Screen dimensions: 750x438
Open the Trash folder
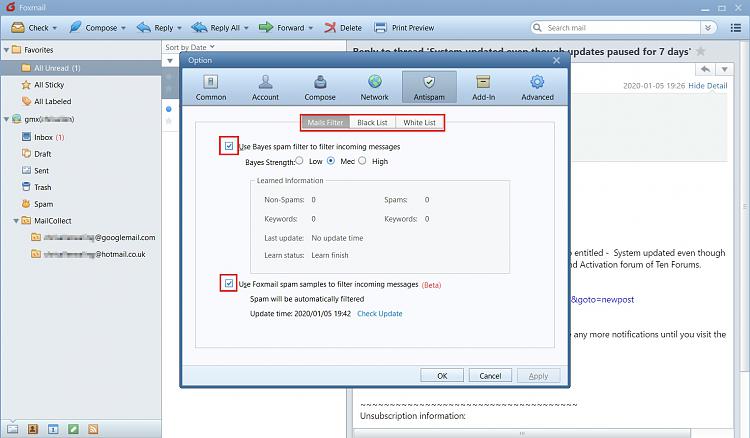37,187
